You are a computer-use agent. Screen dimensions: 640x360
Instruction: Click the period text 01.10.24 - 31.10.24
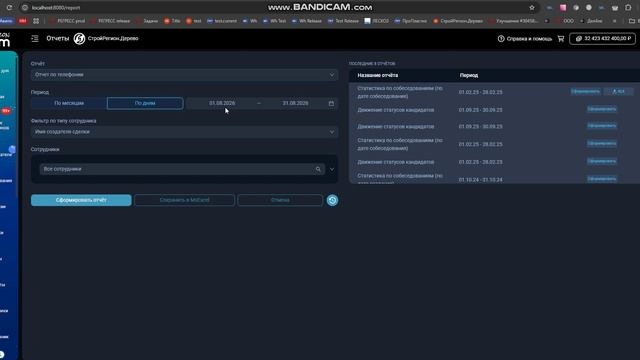480,180
